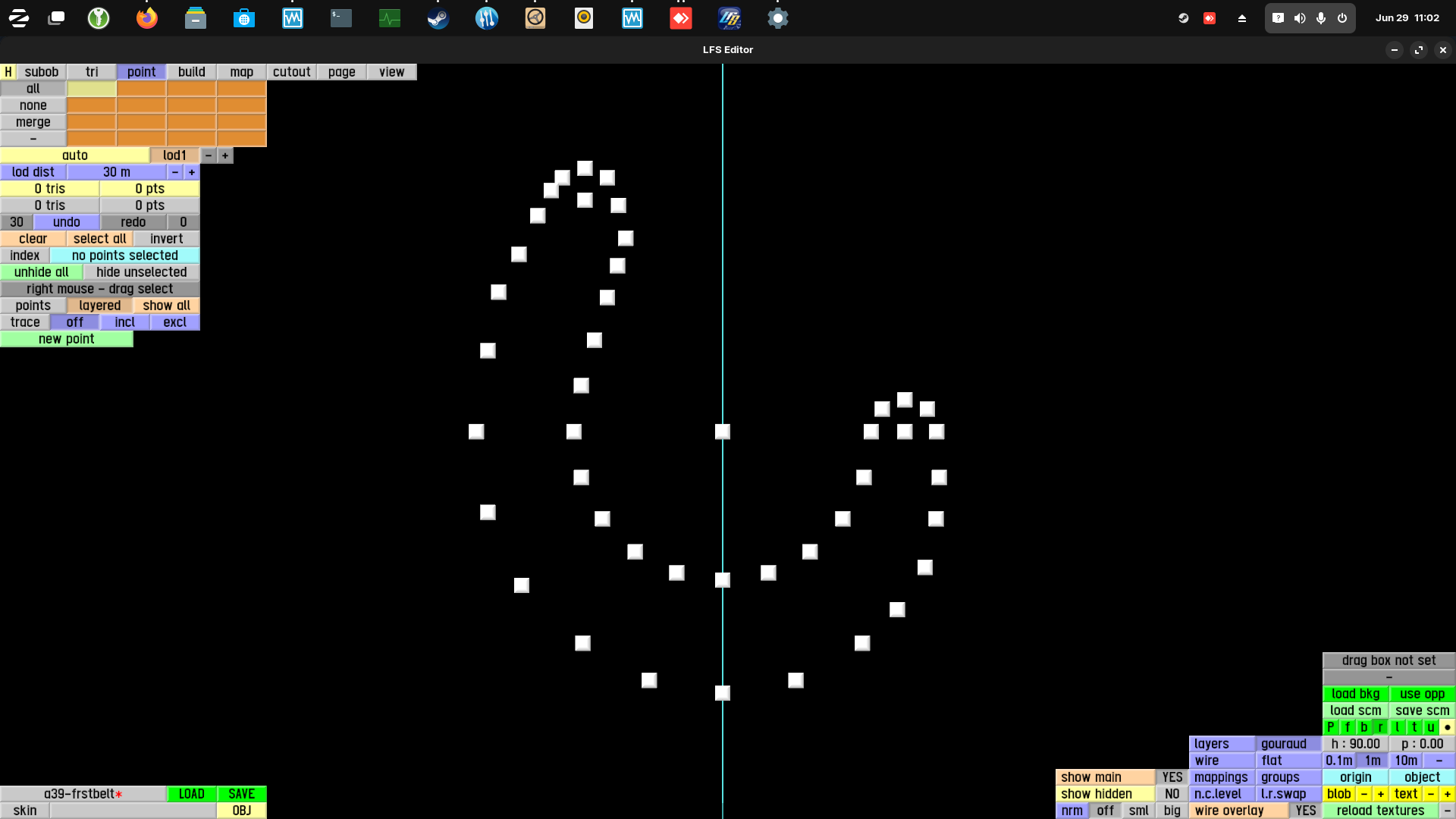
Task: Select the top view t button
Action: click(x=1414, y=726)
